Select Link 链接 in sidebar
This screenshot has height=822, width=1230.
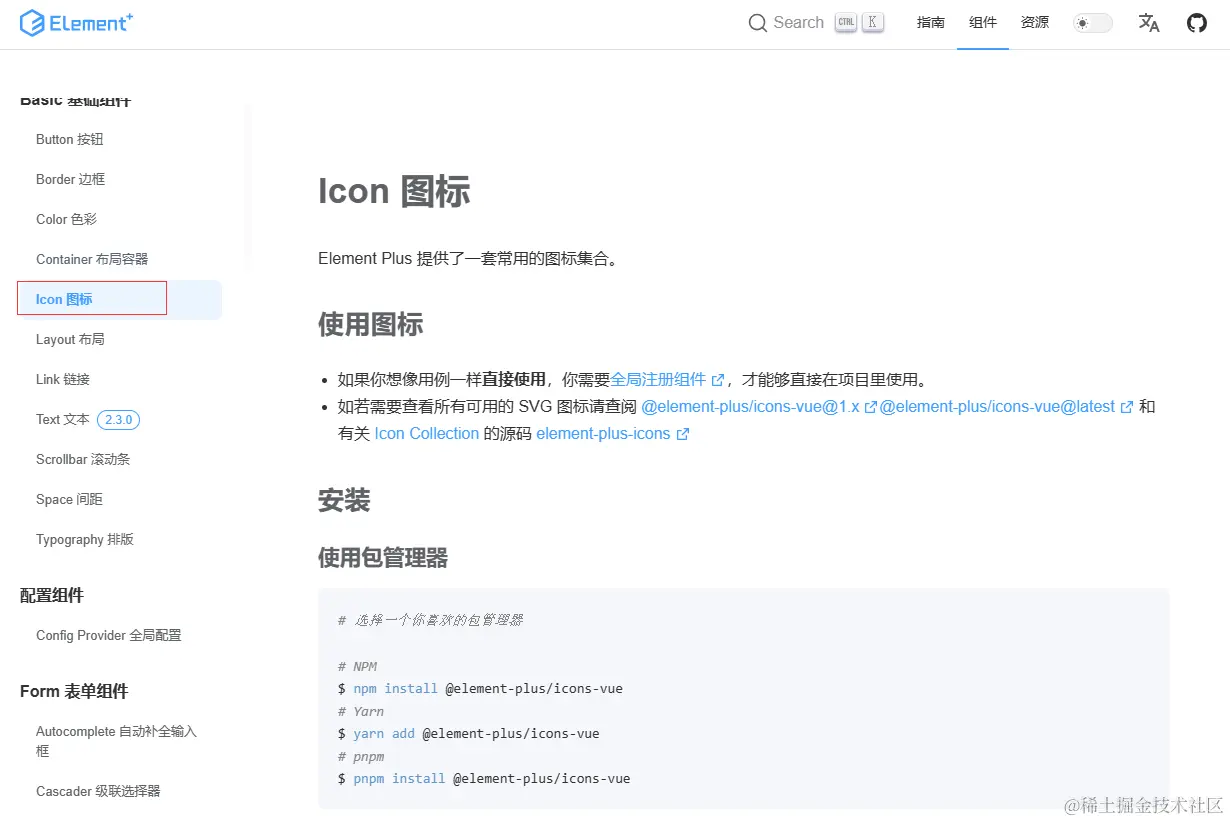pyautogui.click(x=63, y=379)
